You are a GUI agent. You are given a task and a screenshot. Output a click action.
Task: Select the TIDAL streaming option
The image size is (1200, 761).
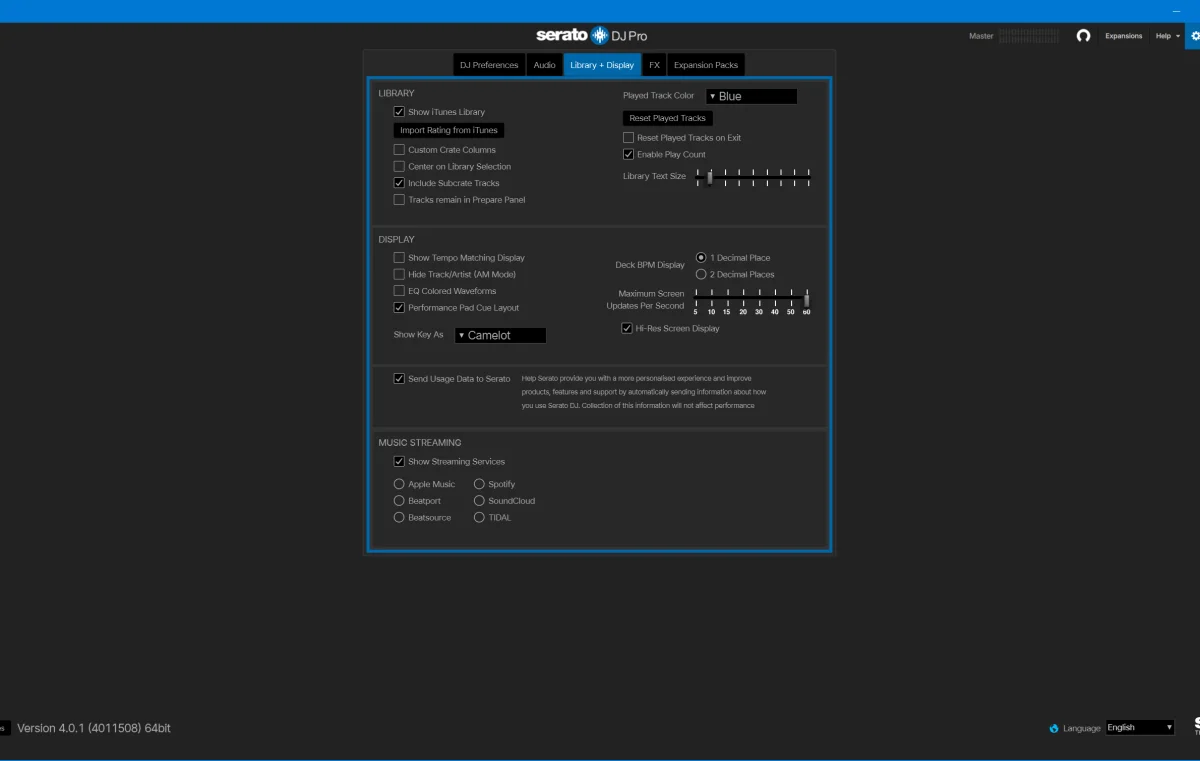tap(480, 518)
